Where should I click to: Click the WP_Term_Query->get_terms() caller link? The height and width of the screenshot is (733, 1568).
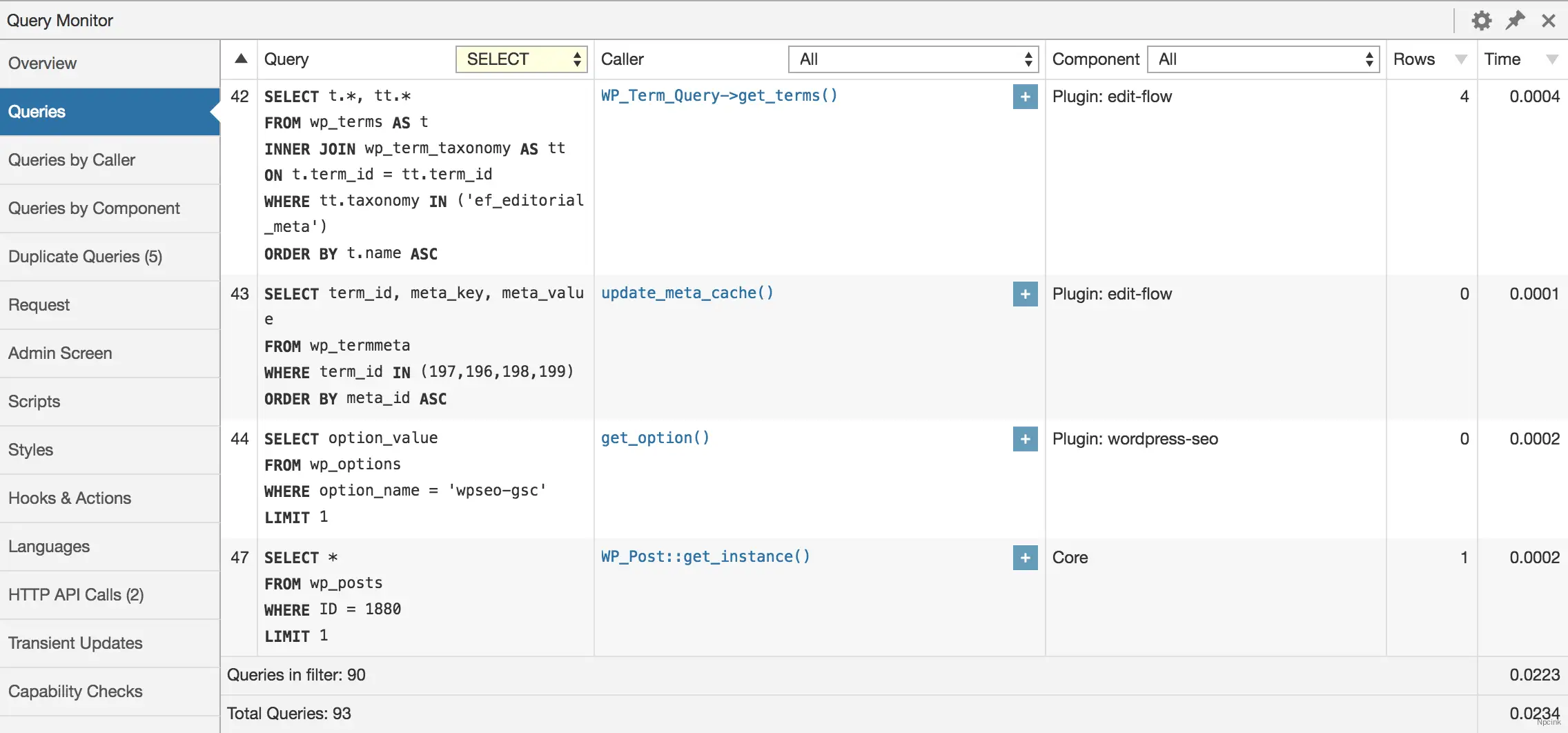718,95
